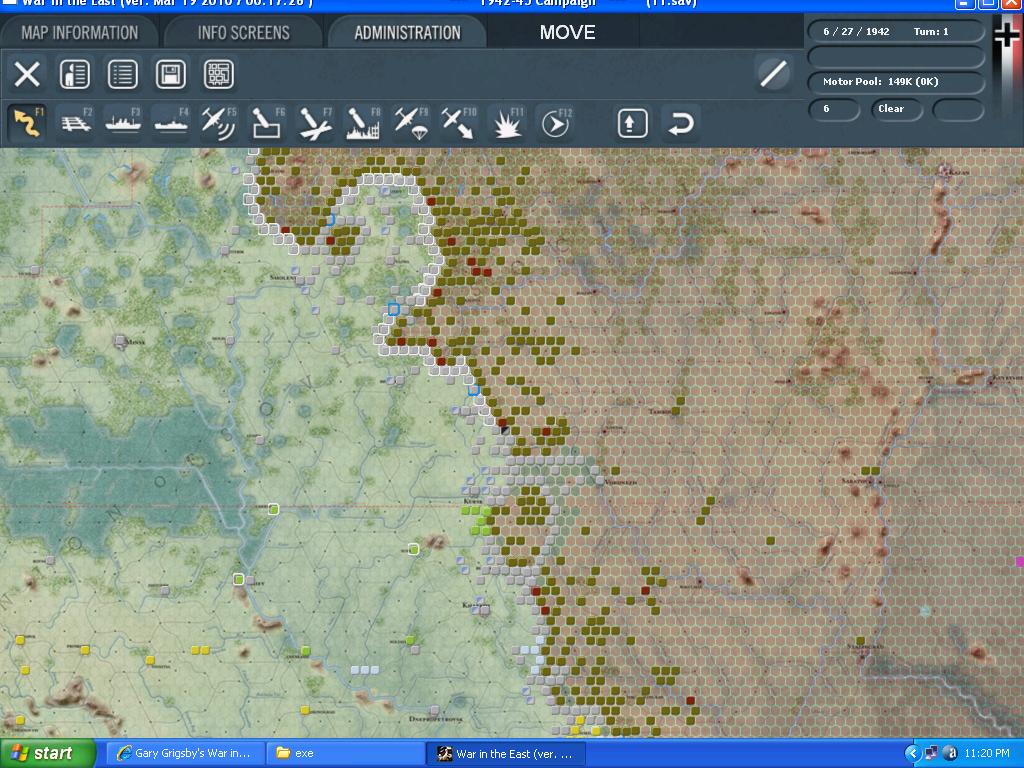Open the INFO SCREENS tab
The height and width of the screenshot is (768, 1024).
pos(244,33)
